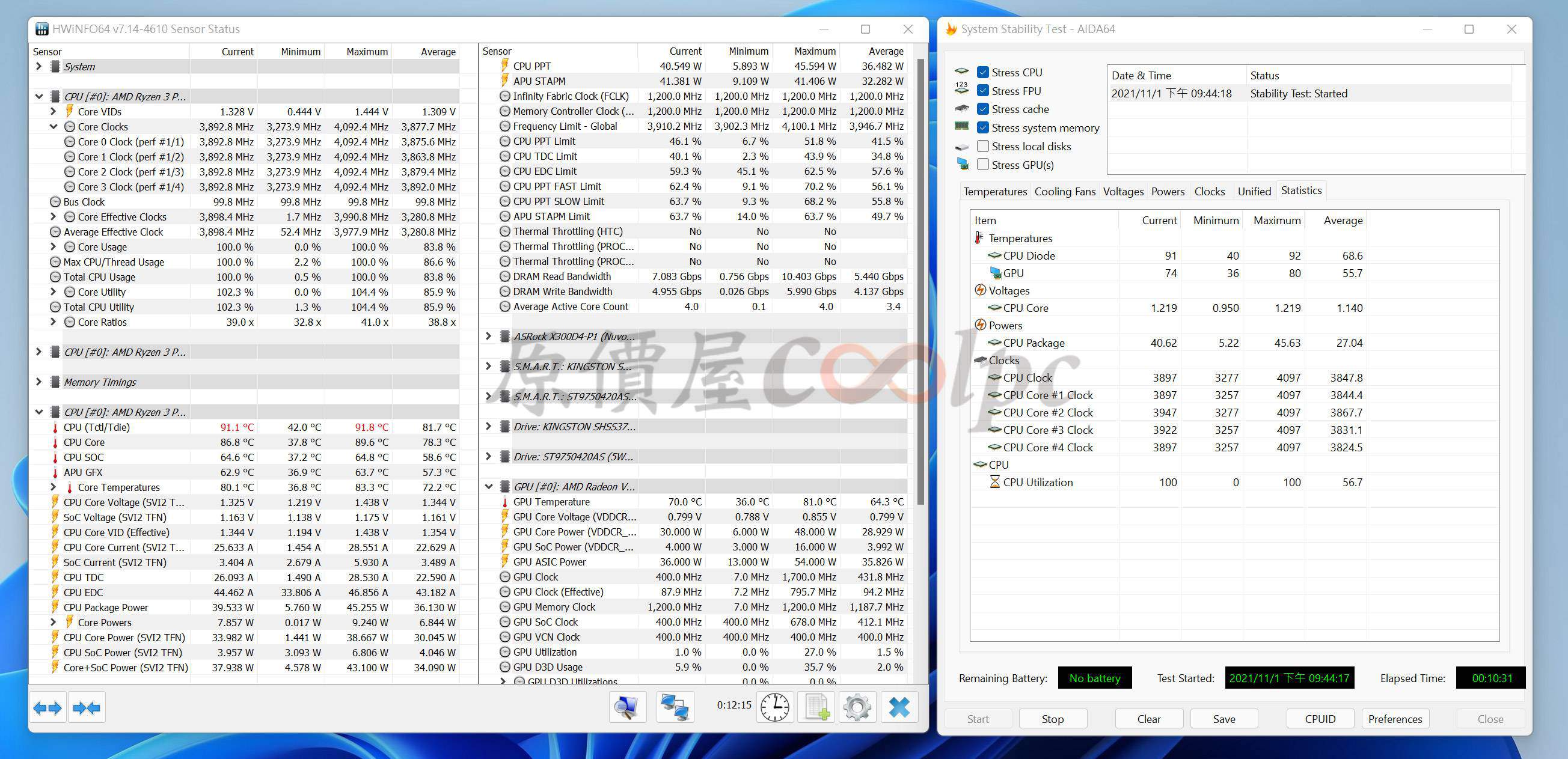This screenshot has height=759, width=1568.
Task: Enable Stress GPU(s) checkbox
Action: click(x=982, y=164)
